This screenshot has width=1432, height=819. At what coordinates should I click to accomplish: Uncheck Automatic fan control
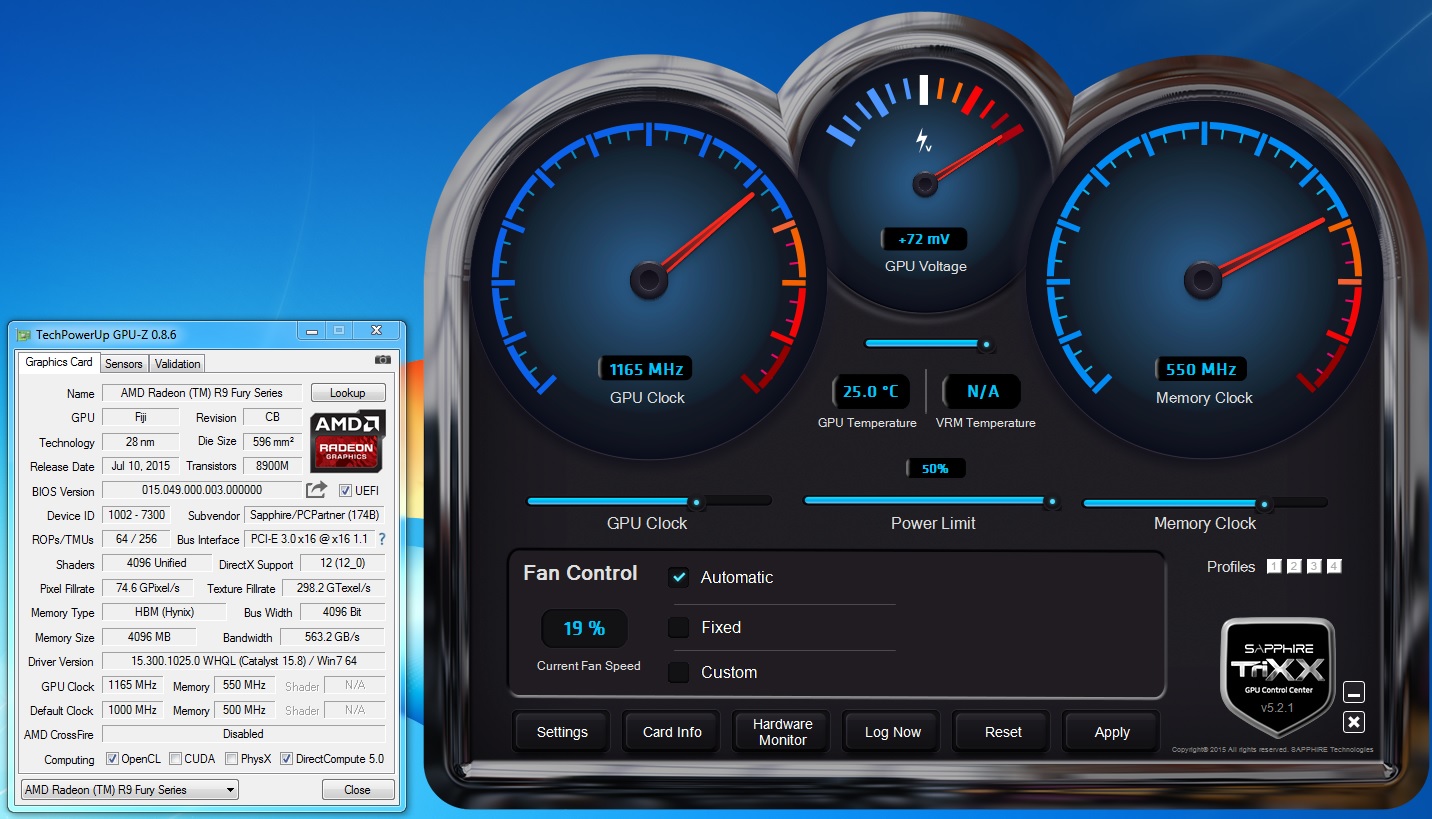679,577
